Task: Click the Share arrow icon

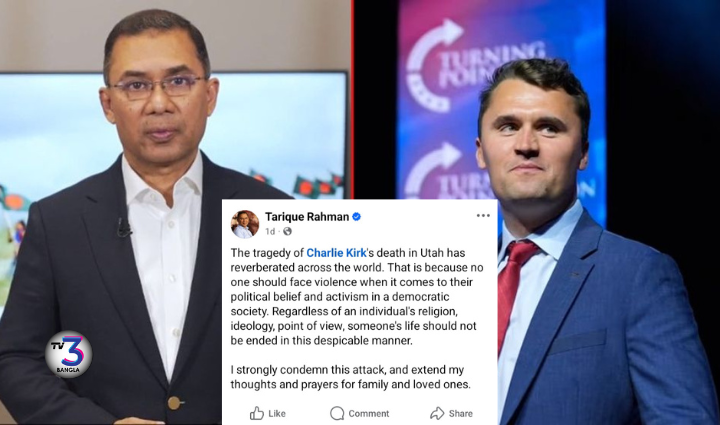Action: point(437,413)
